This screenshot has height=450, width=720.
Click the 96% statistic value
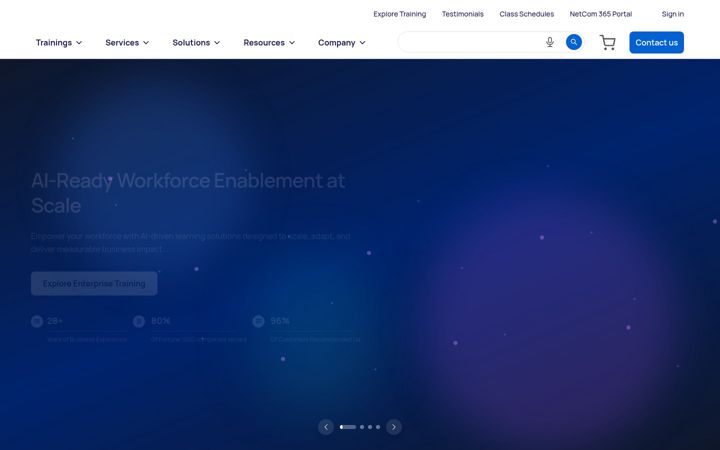280,321
